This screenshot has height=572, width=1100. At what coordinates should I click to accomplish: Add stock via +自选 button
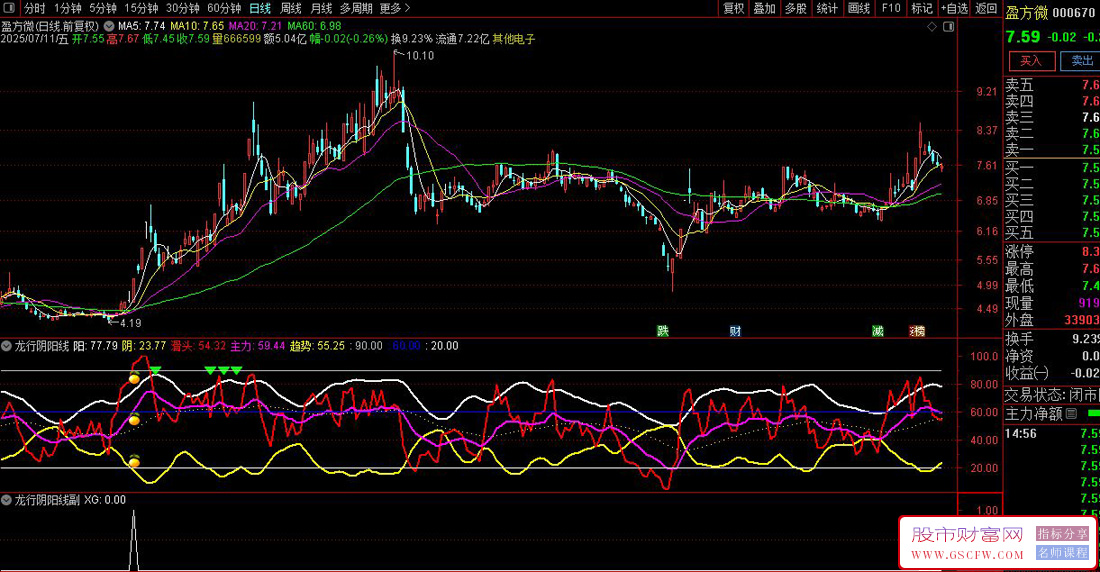point(954,8)
